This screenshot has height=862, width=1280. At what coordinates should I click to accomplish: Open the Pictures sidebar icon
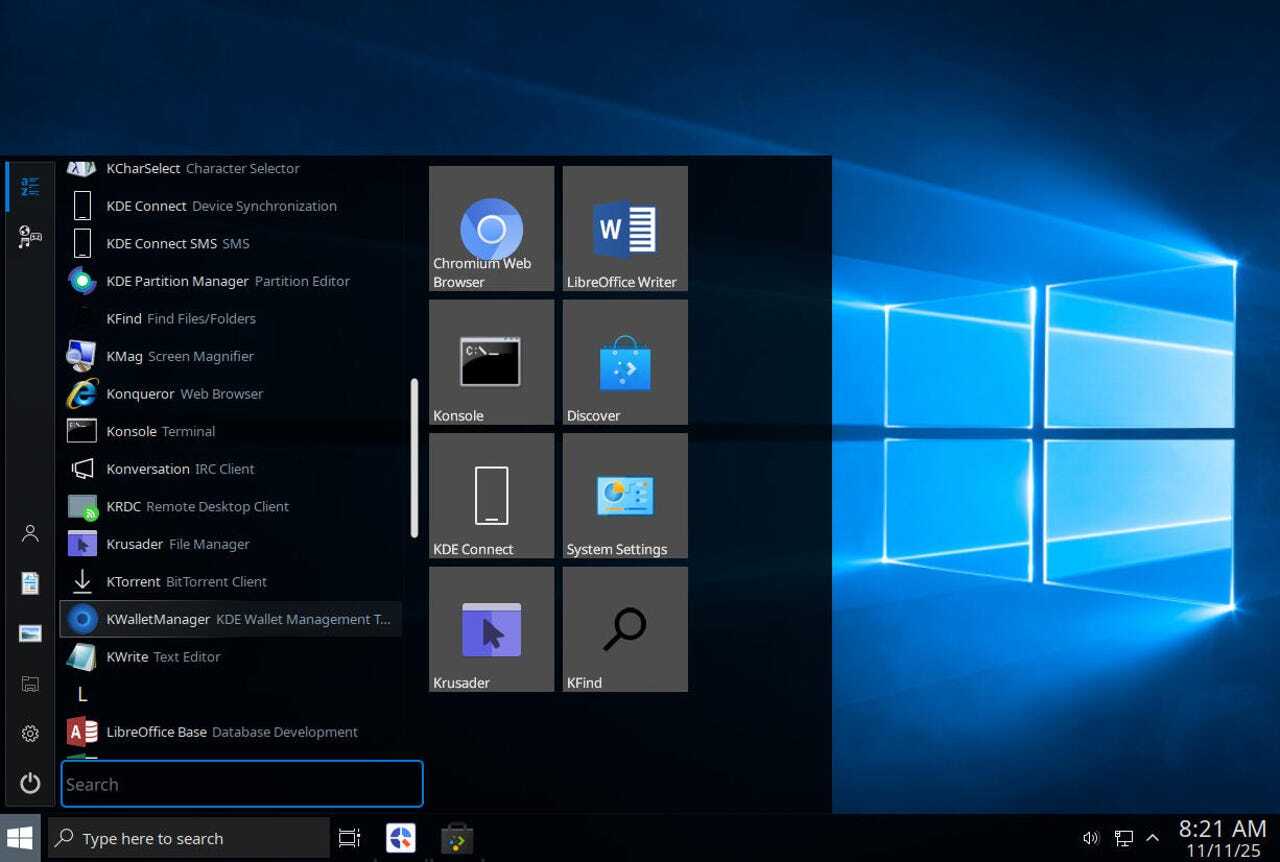pyautogui.click(x=30, y=633)
